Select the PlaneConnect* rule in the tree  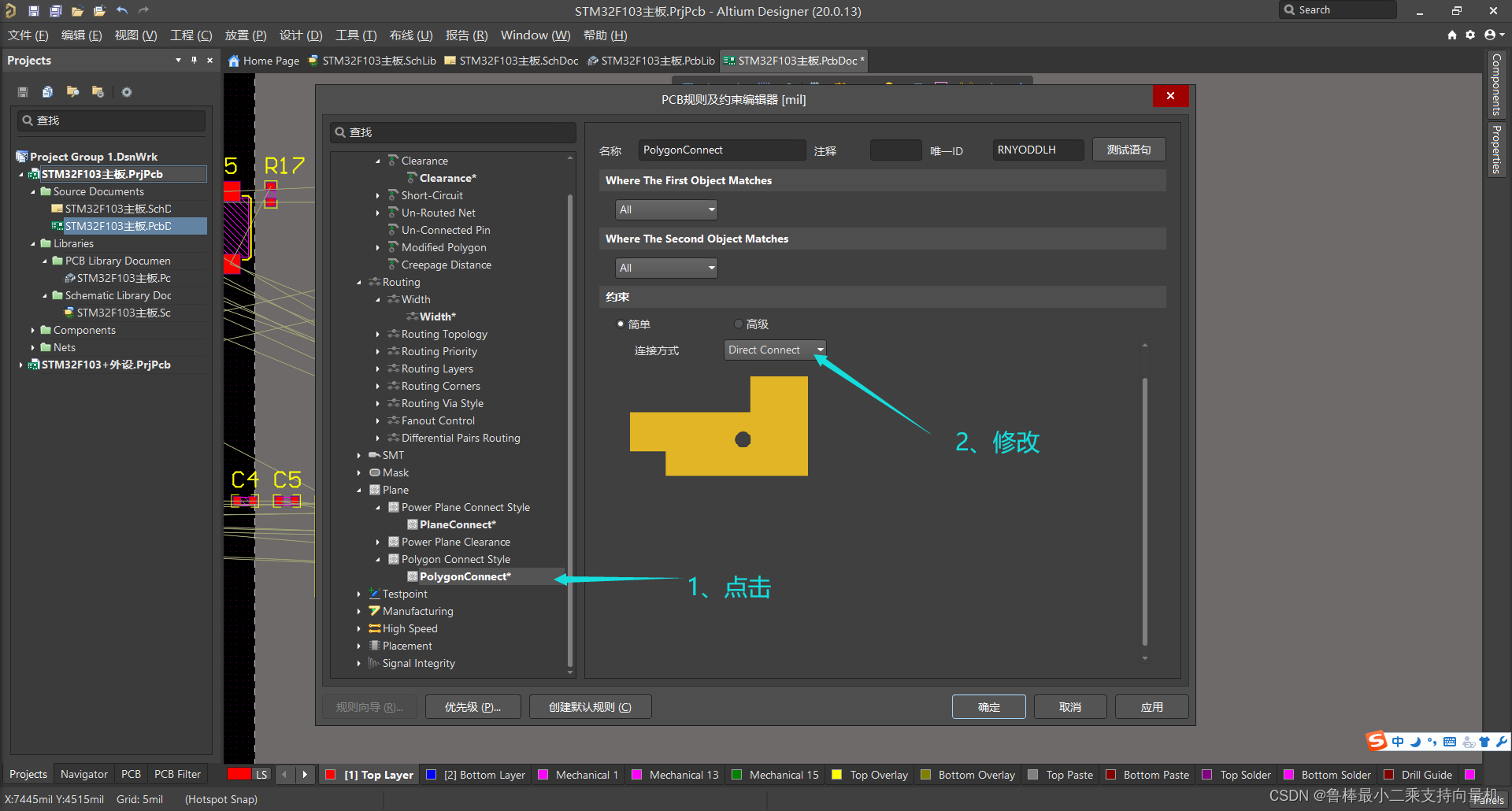[x=458, y=525]
